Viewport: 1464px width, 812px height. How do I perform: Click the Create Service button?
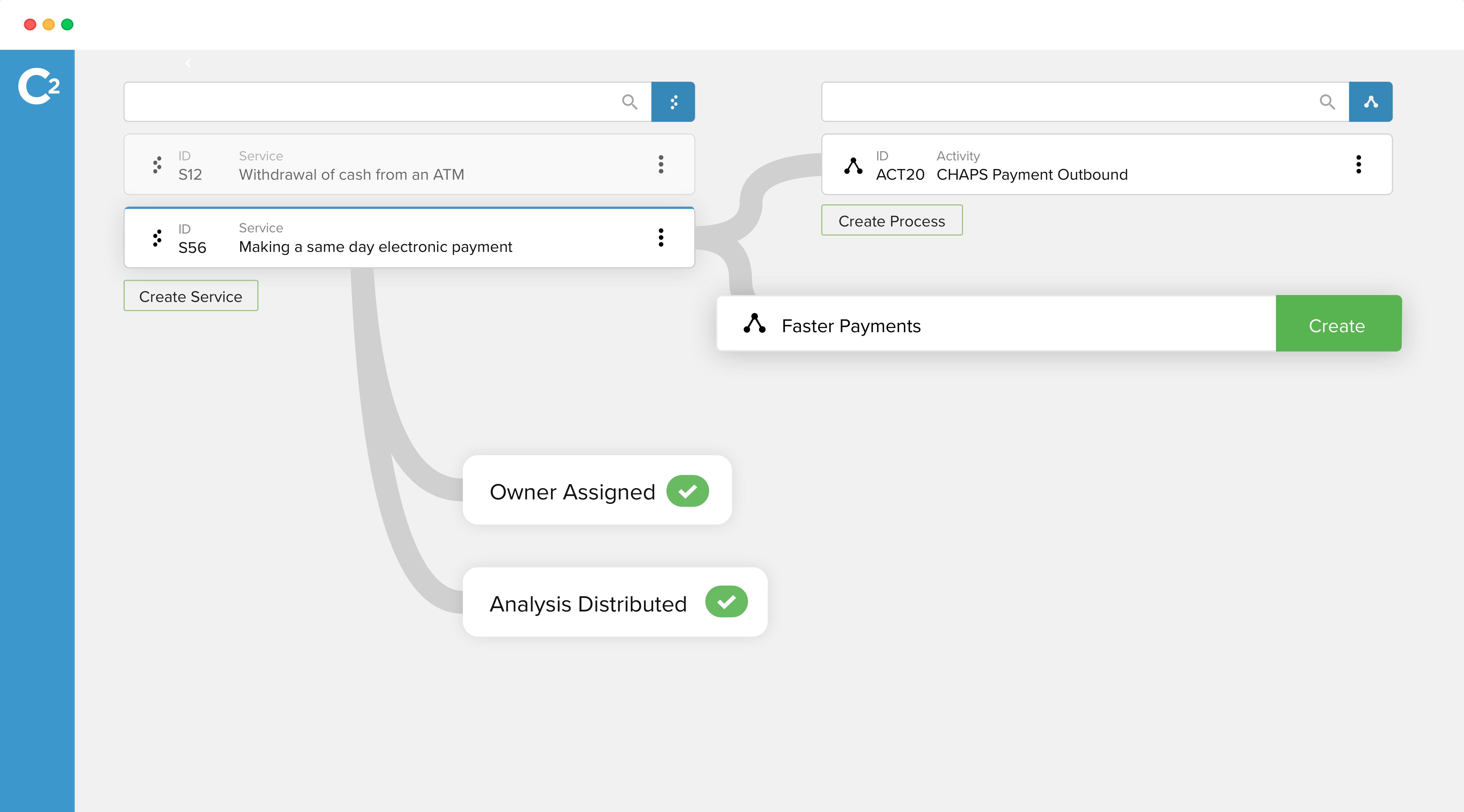pos(190,296)
